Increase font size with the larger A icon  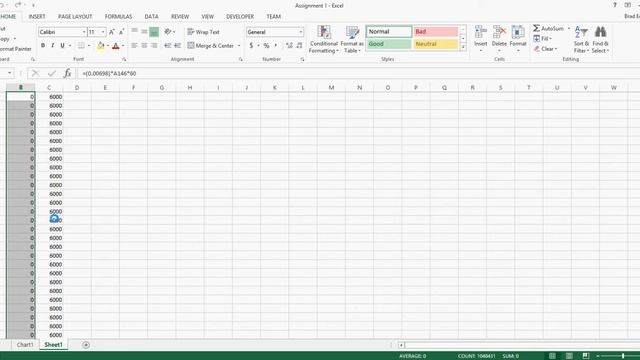click(x=112, y=32)
